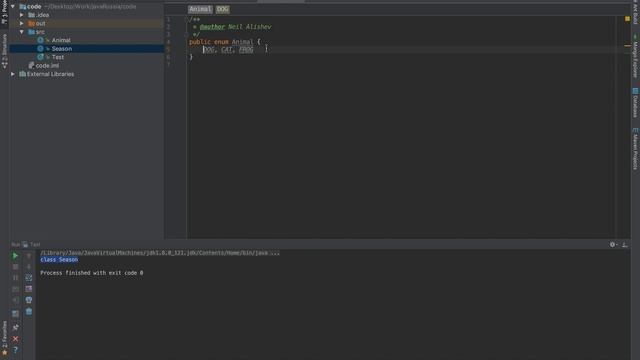Select the code.iml file
The width and height of the screenshot is (640, 360).
(47, 66)
